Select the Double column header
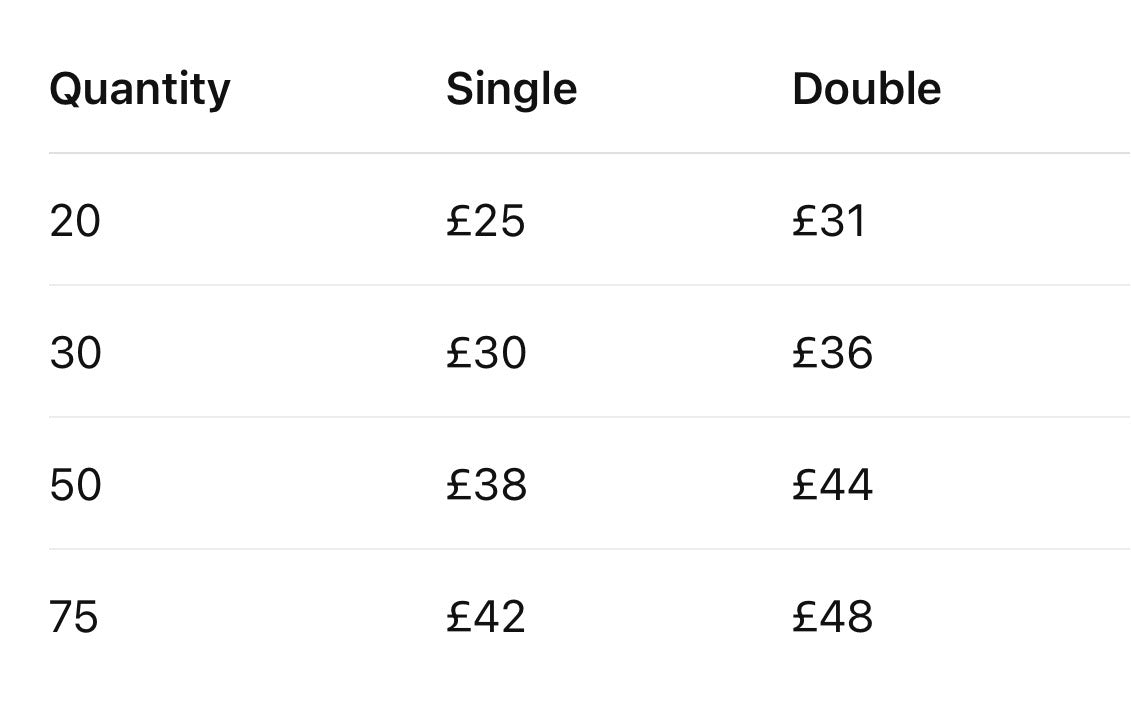The image size is (1131, 711). (x=866, y=89)
